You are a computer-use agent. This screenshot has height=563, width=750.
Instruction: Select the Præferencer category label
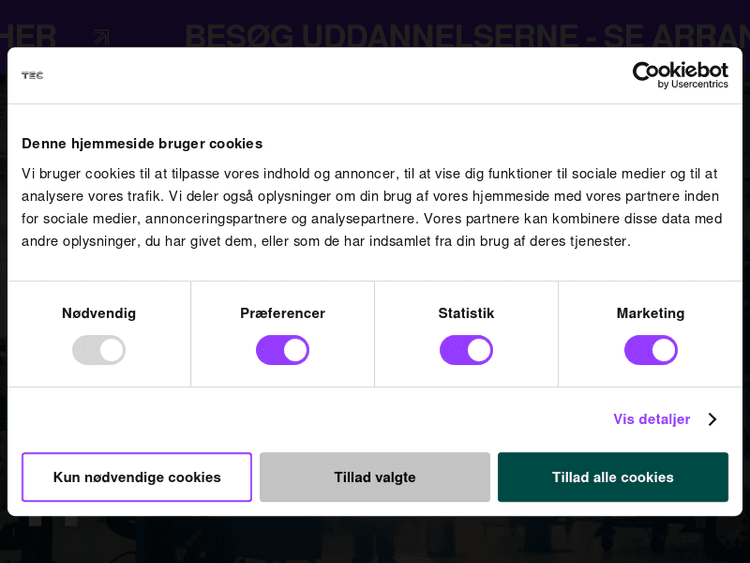click(282, 313)
